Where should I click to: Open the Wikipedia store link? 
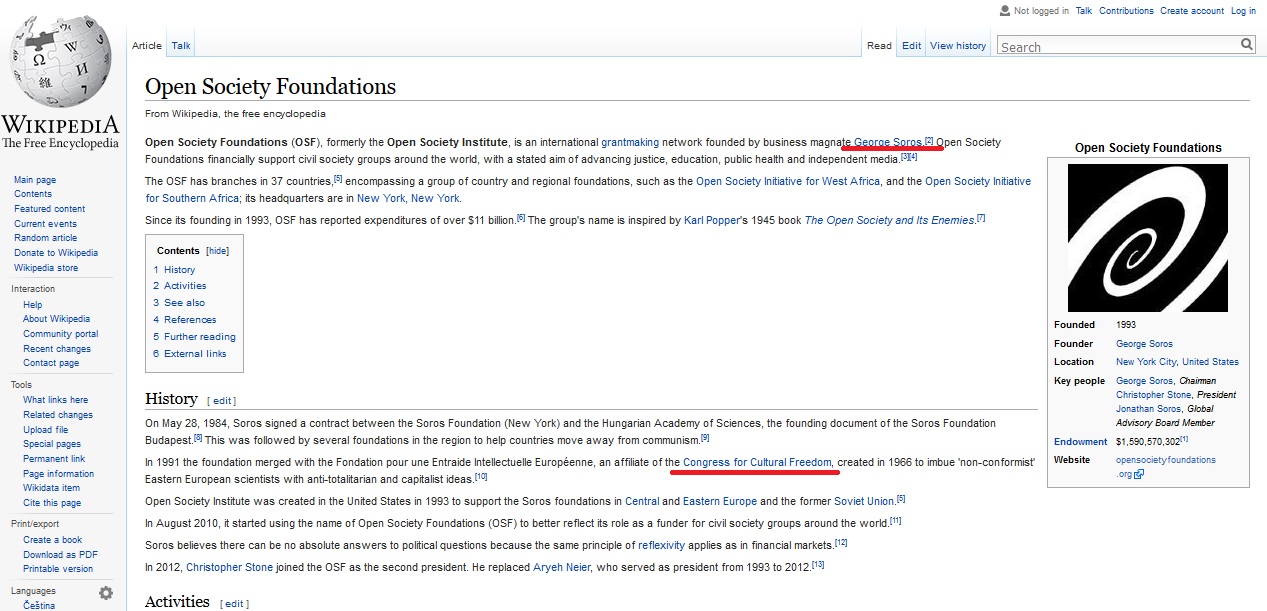coord(46,268)
